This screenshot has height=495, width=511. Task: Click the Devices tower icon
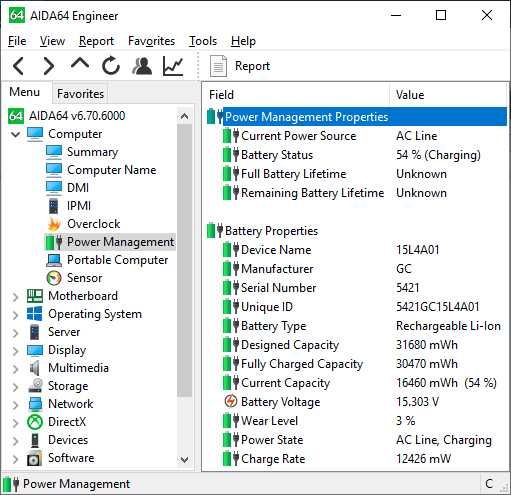35,440
